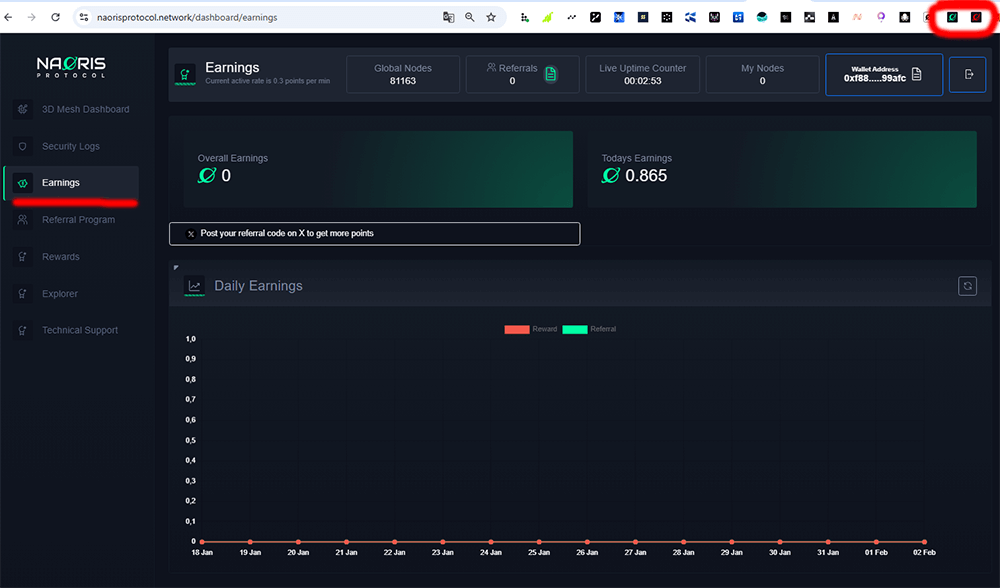Screen dimensions: 1000x588
Task: Click the people icon beside Referral Program
Action: [22, 220]
